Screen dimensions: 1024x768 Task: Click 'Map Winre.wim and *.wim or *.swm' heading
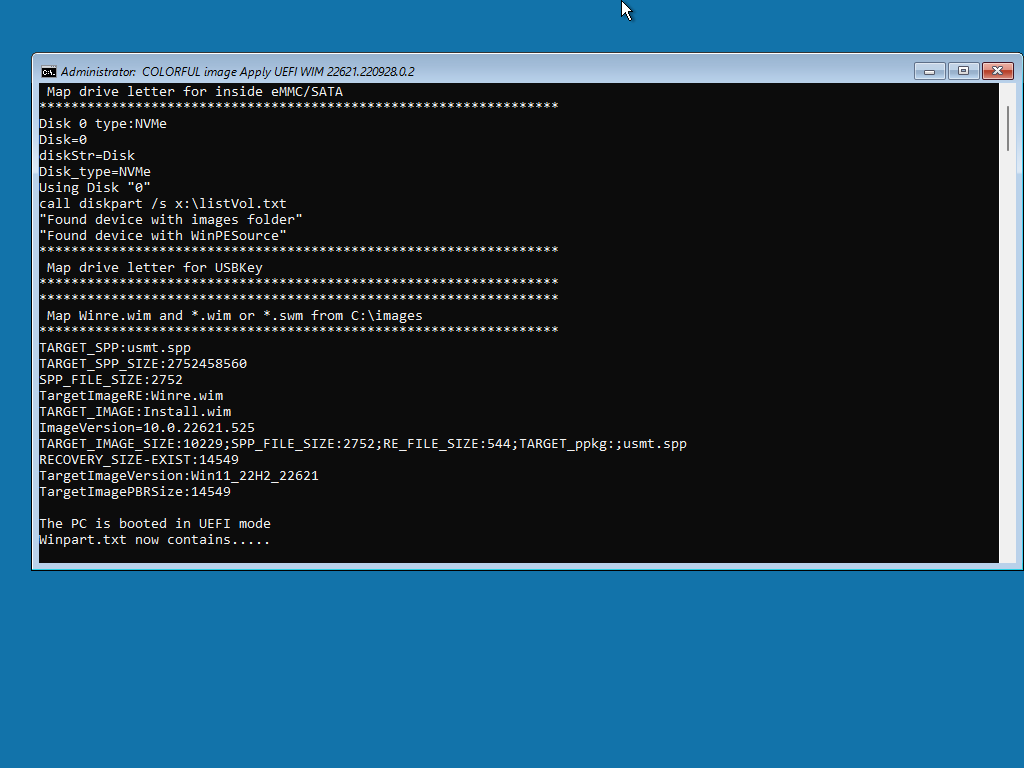pyautogui.click(x=234, y=315)
